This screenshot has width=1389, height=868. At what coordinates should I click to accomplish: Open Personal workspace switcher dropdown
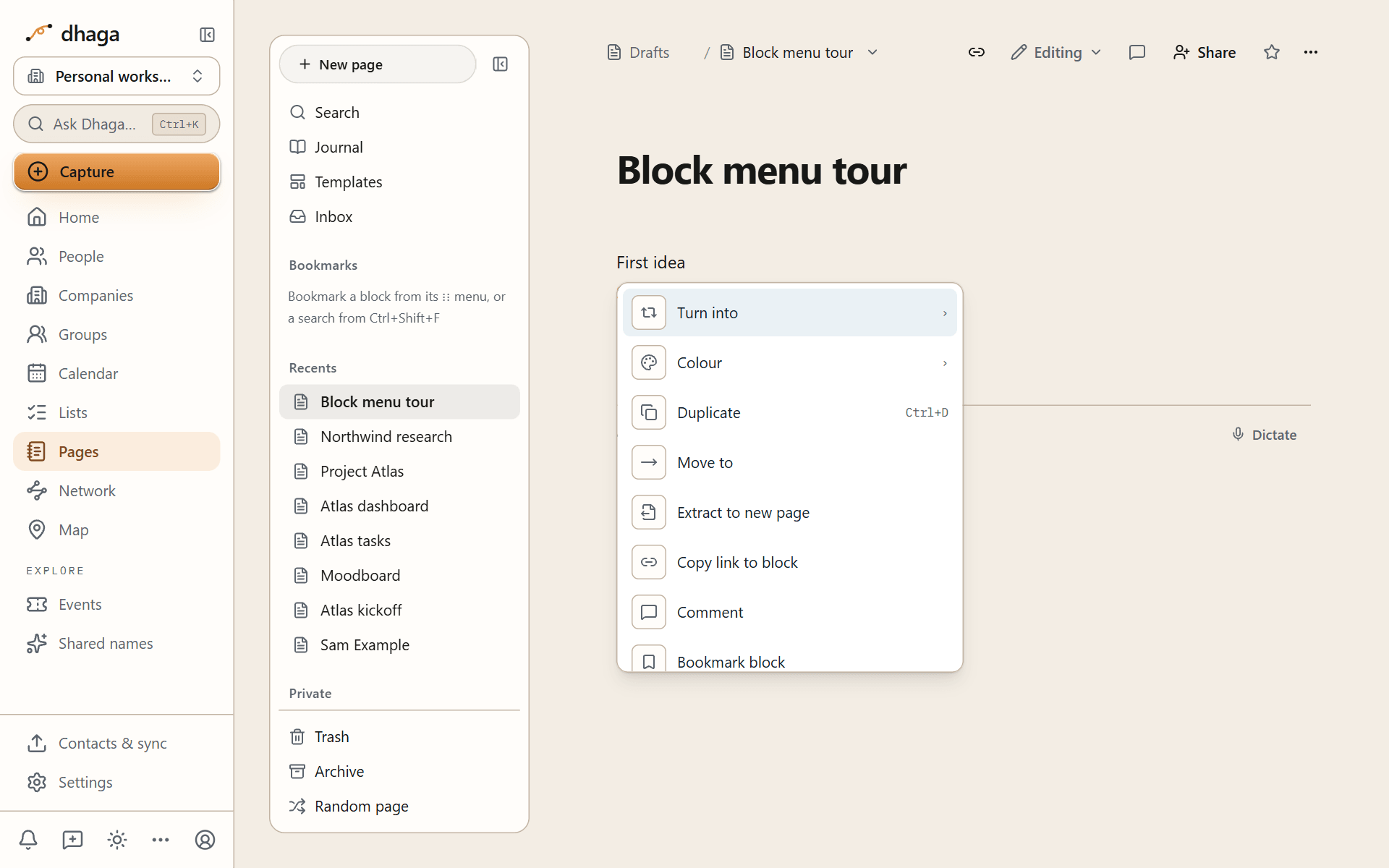click(116, 76)
